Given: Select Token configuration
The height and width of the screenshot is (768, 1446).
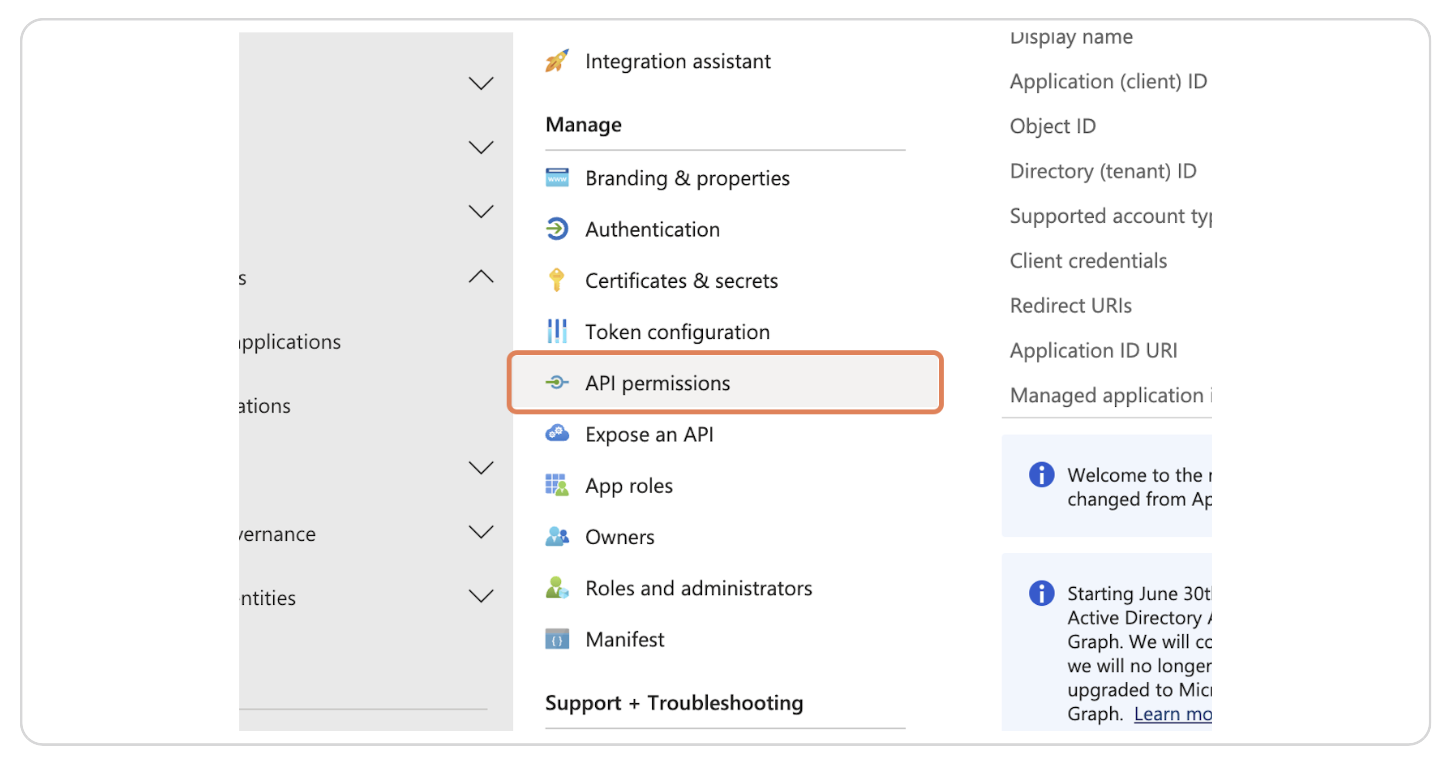Looking at the screenshot, I should (x=677, y=331).
